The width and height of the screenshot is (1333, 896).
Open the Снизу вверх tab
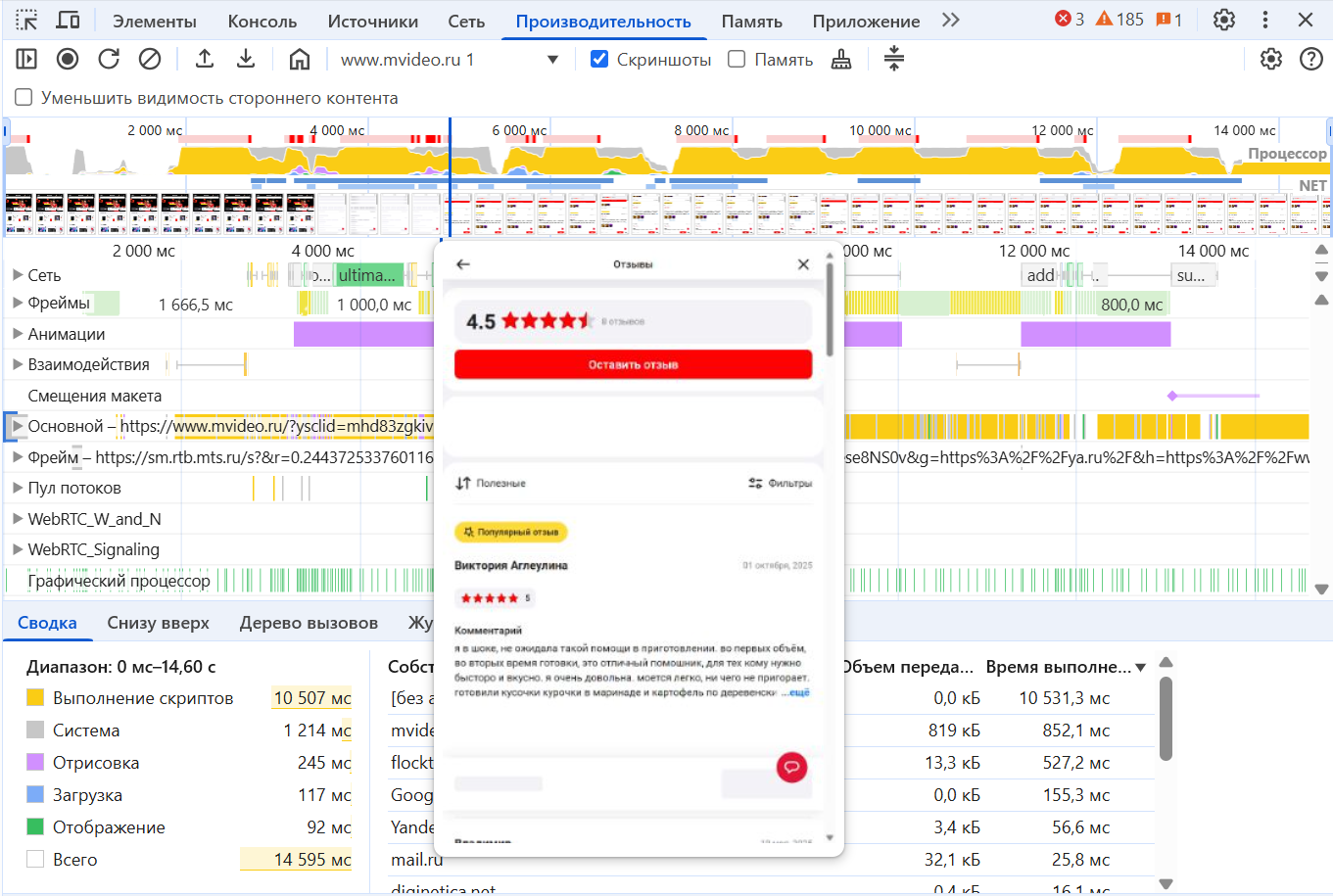158,623
